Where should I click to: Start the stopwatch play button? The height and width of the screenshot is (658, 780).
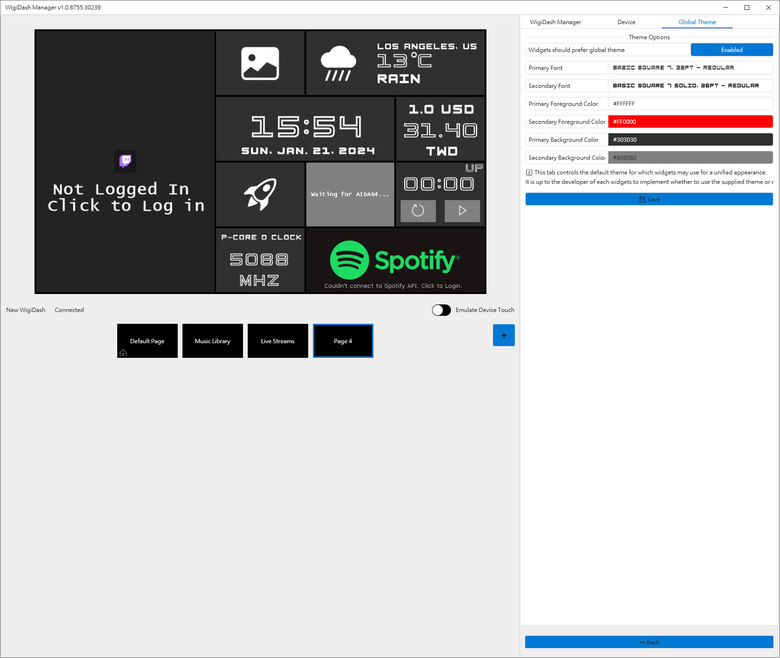point(462,211)
